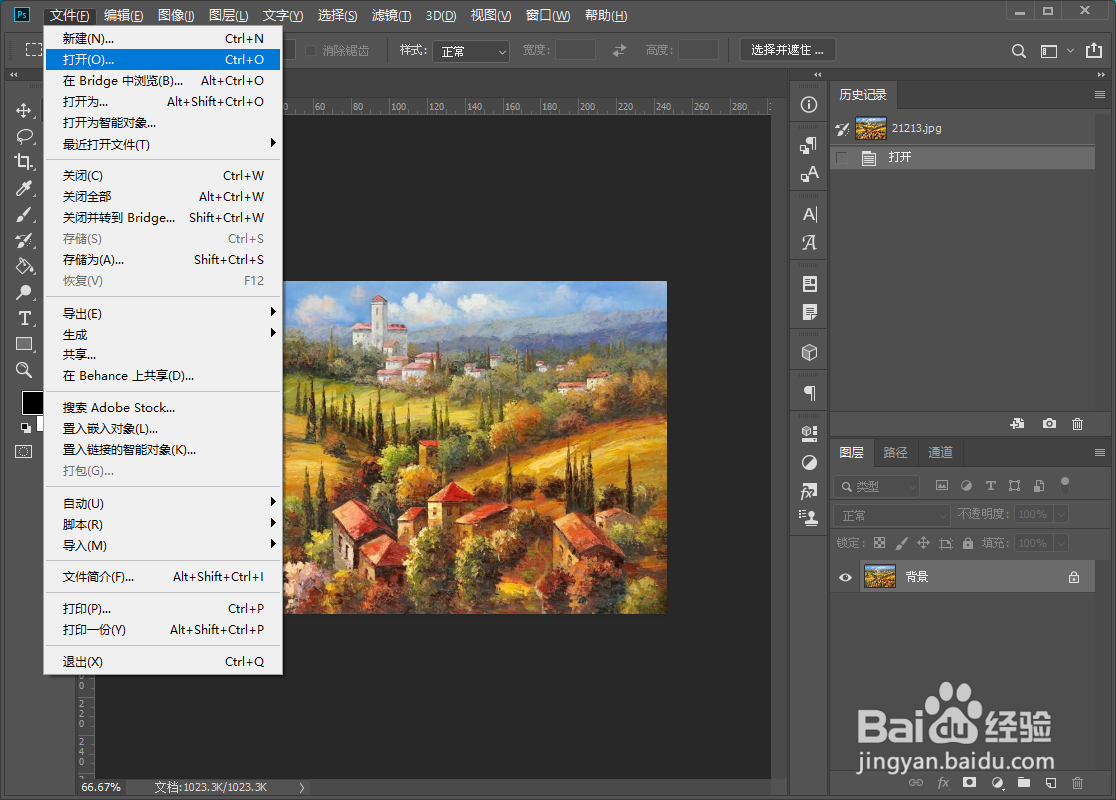1116x800 pixels.
Task: Choose 退出(X) to quit Photoshop
Action: point(163,662)
